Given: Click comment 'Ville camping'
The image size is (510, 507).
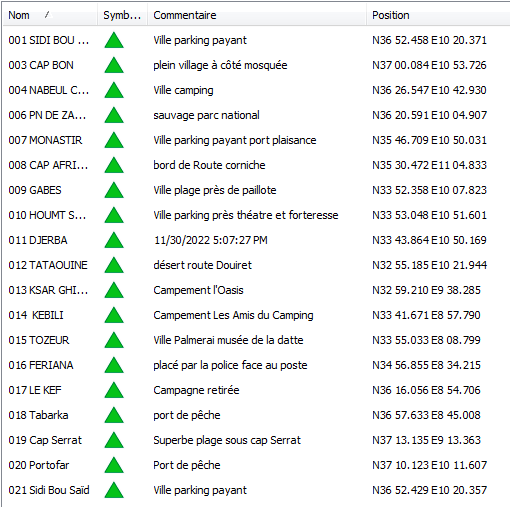Looking at the screenshot, I should [x=183, y=90].
